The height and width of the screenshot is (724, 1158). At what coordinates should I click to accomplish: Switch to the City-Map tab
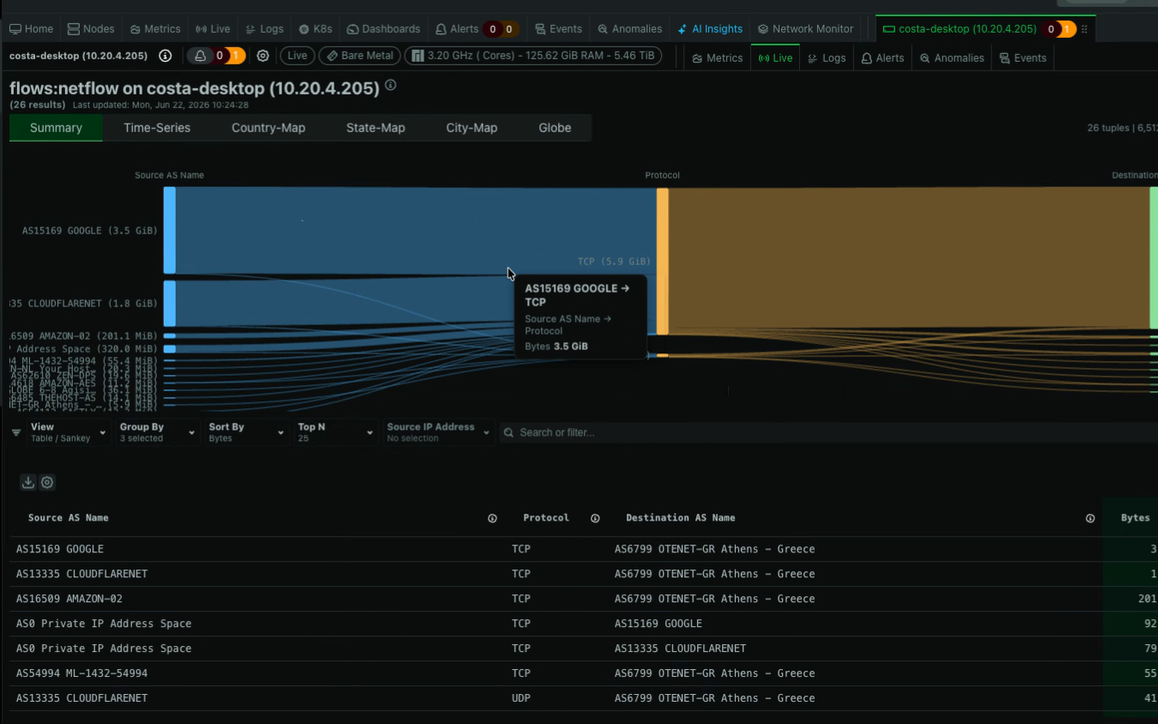[471, 128]
